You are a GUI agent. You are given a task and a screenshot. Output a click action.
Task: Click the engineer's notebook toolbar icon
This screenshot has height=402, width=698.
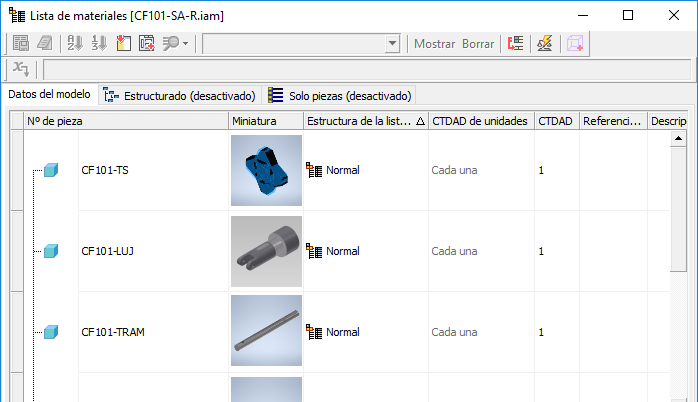click(45, 44)
